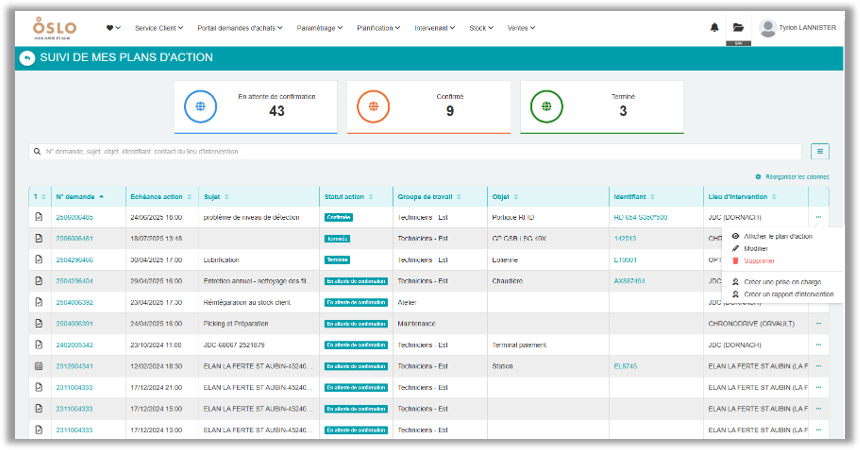Click the back arrow beside the page title

tap(27, 58)
